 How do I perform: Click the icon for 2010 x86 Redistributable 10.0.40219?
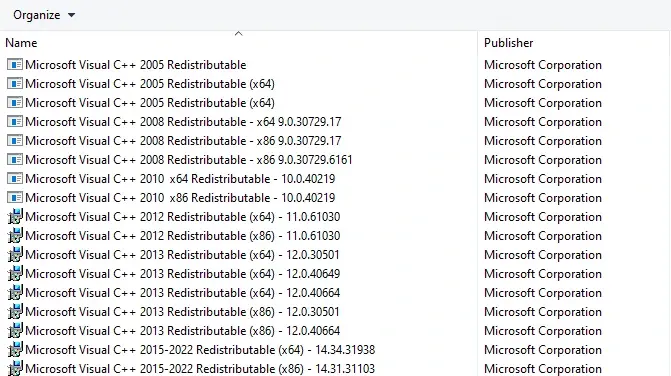[15, 198]
